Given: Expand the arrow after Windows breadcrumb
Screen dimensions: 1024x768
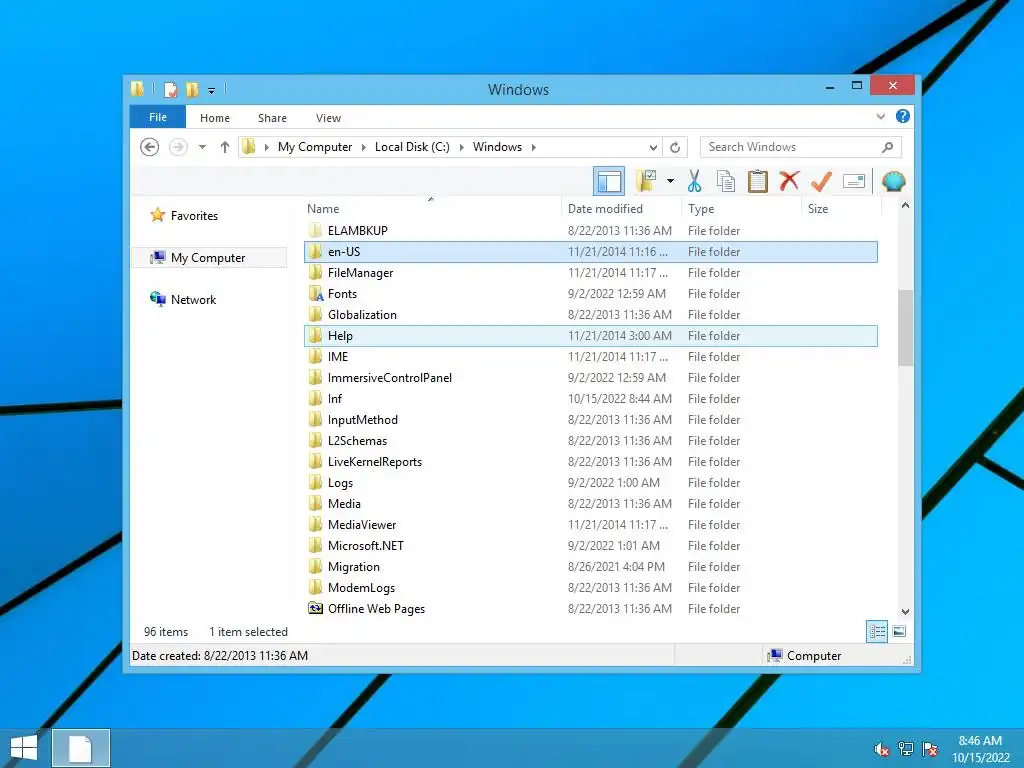Looking at the screenshot, I should pyautogui.click(x=534, y=148).
